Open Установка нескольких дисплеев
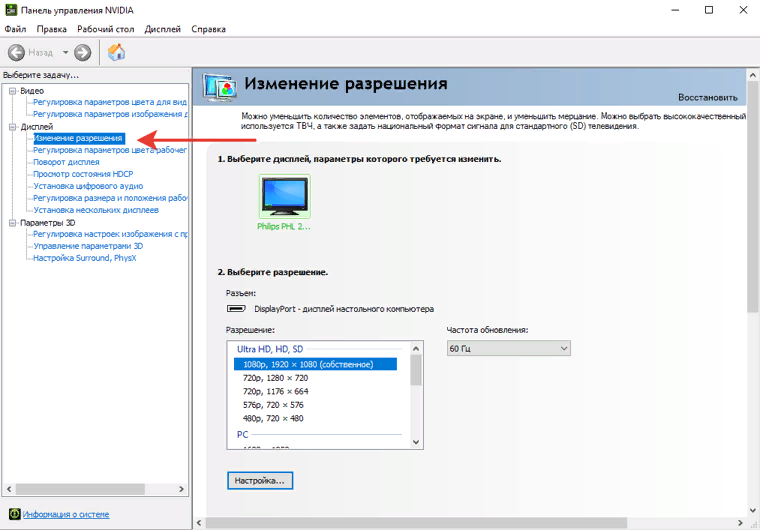The height and width of the screenshot is (530, 760). 95,210
